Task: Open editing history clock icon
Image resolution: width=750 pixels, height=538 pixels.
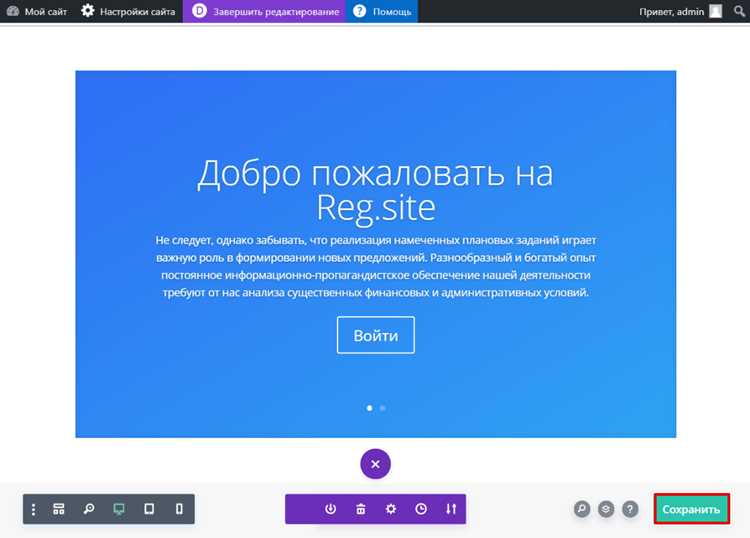Action: pyautogui.click(x=421, y=509)
